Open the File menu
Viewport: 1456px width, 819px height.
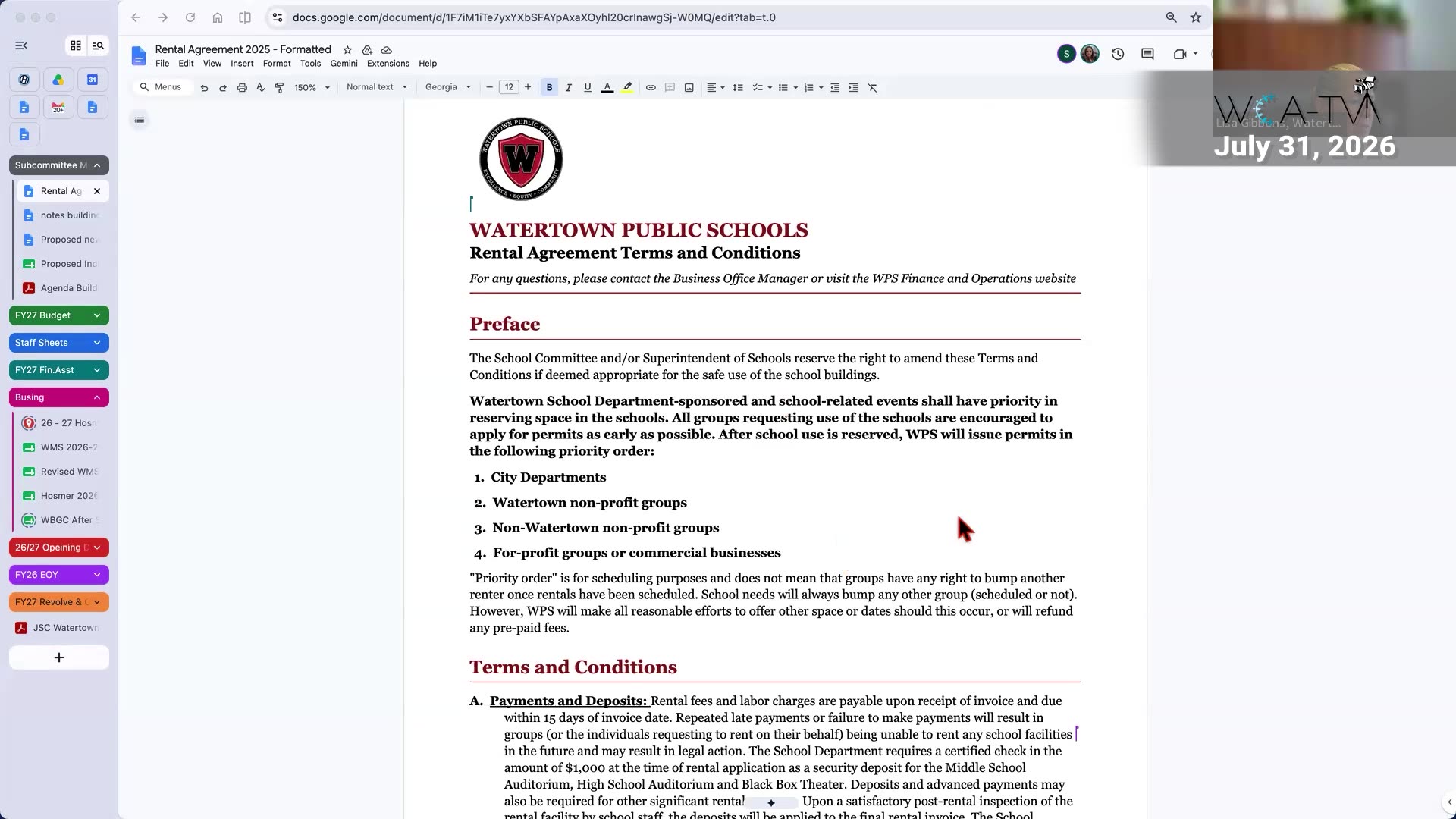(x=162, y=64)
